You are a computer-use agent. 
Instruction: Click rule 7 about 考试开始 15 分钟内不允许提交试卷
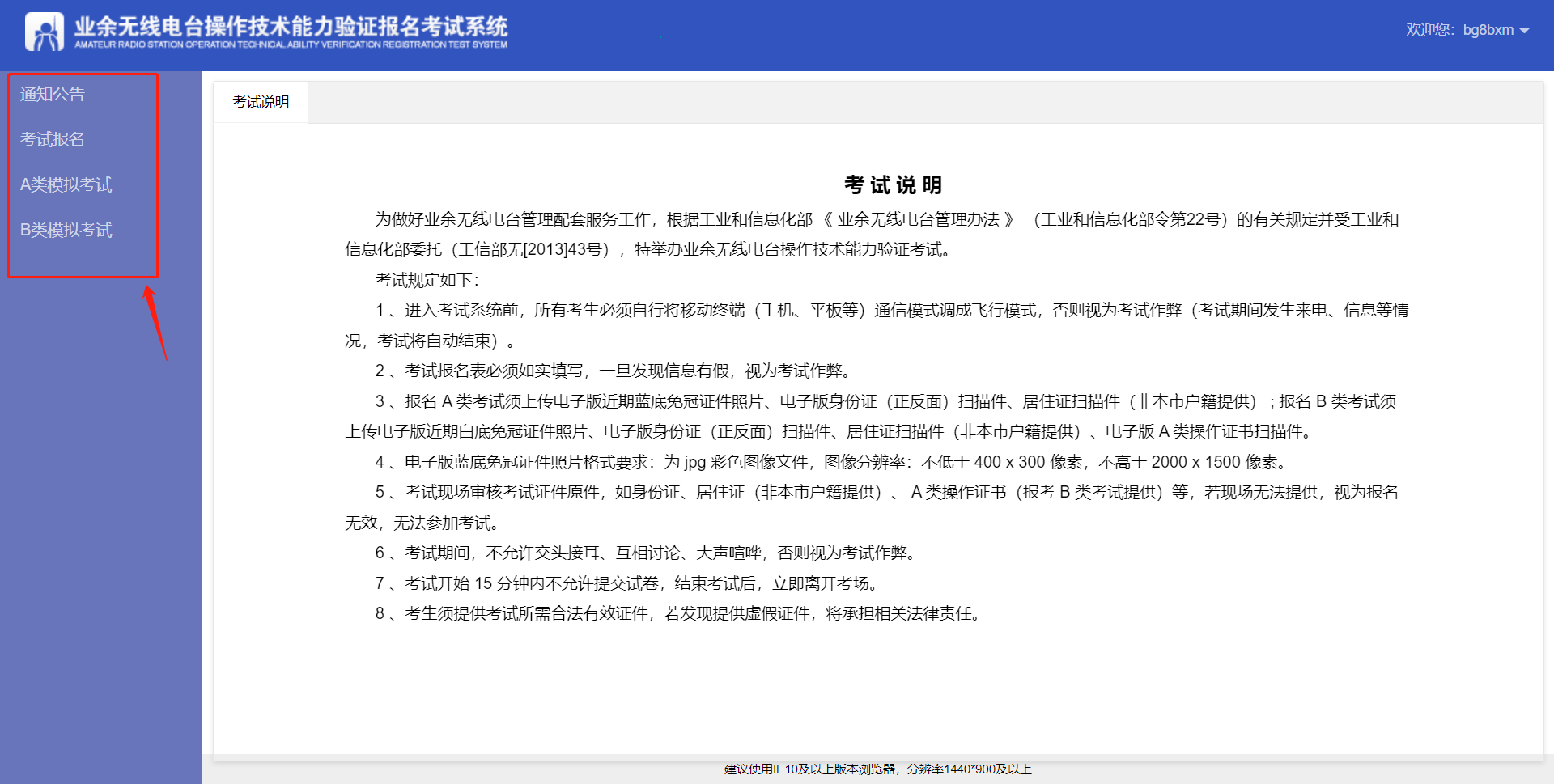coord(629,583)
